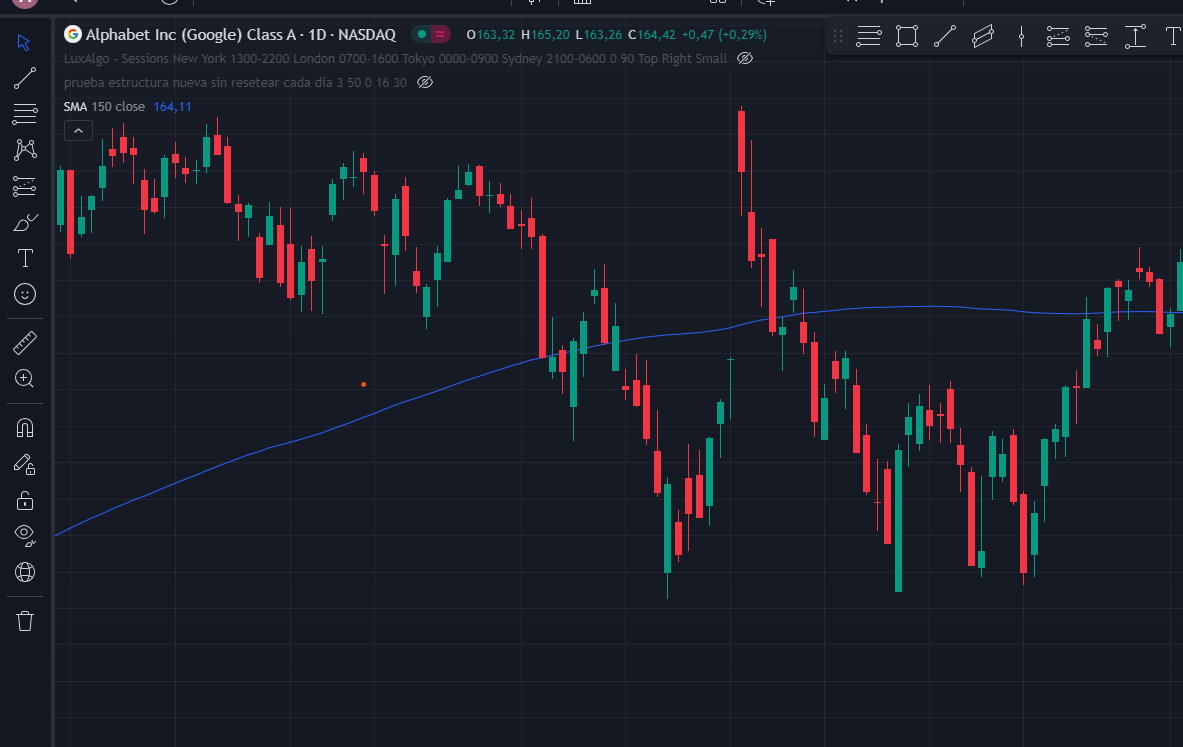Screen dimensions: 1183x747
Task: Pick price range tool from favorites toolbar
Action: point(1135,36)
